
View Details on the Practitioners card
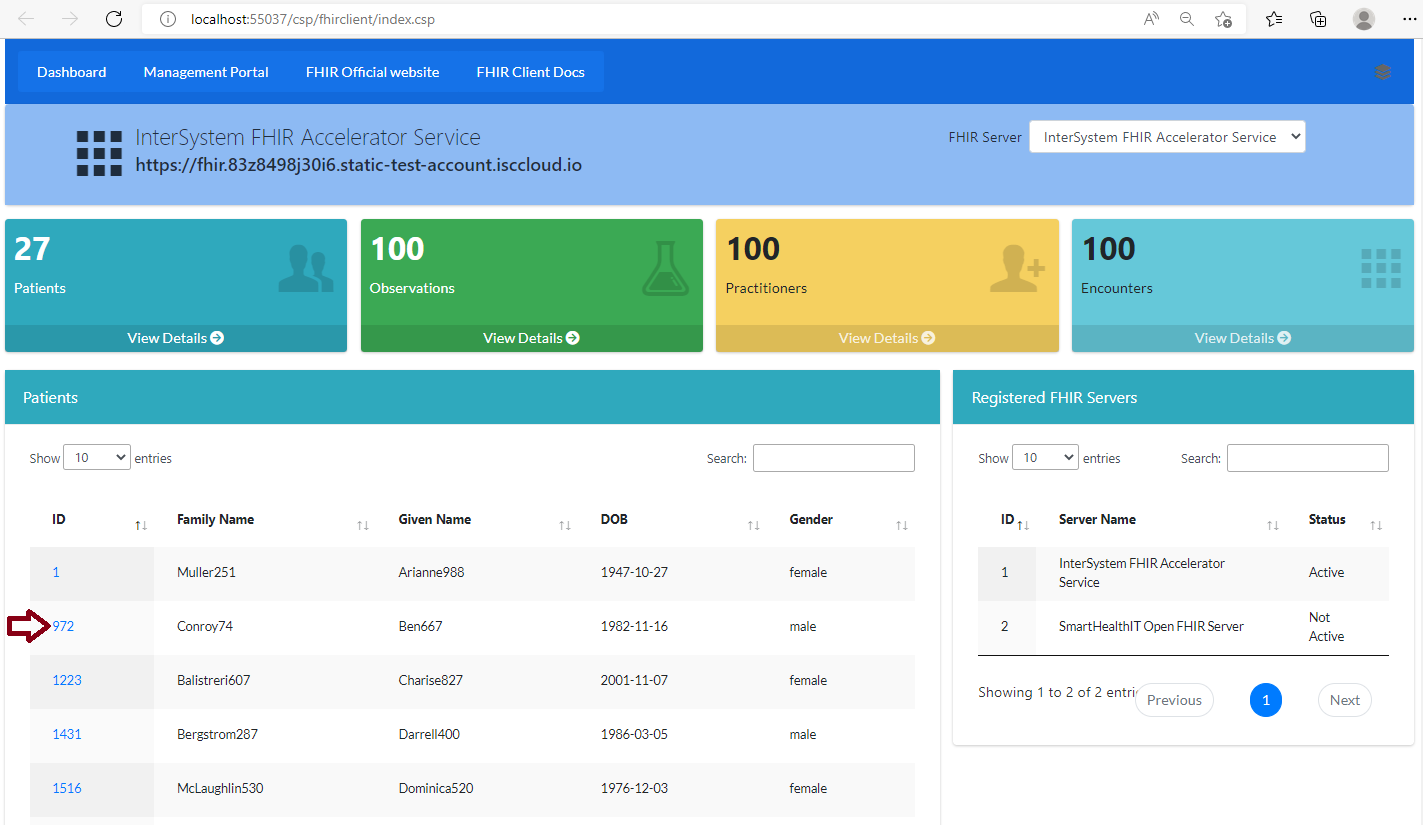887,338
